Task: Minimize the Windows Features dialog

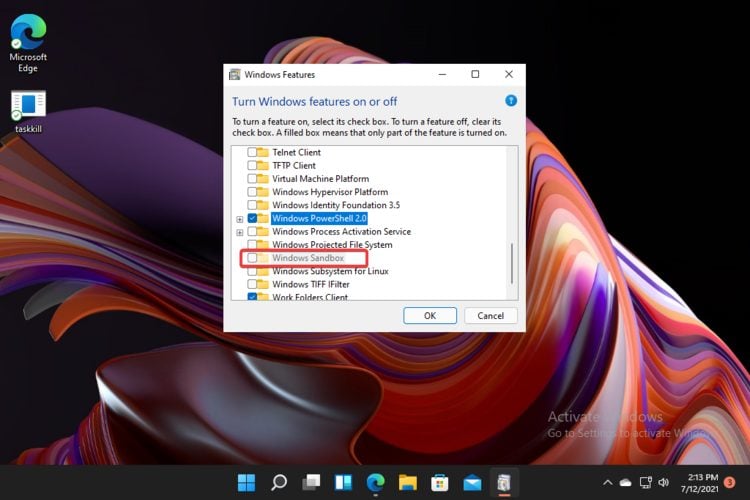Action: point(442,74)
